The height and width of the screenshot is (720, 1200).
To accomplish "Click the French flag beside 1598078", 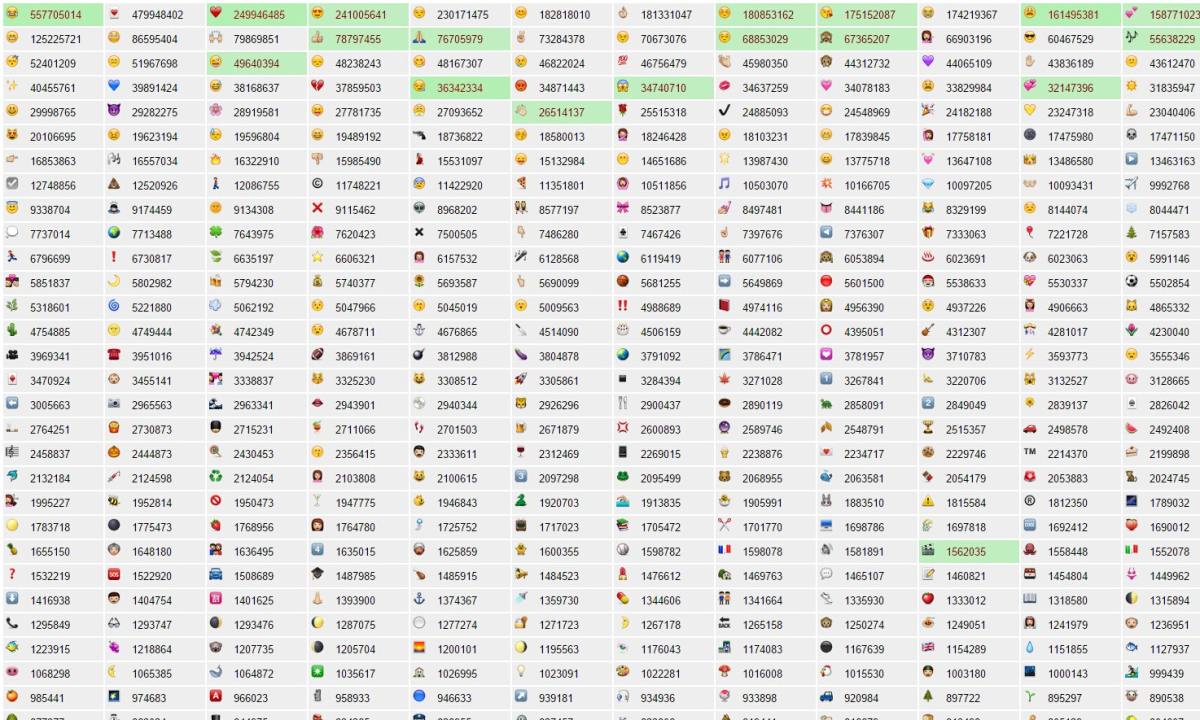I will pos(725,551).
